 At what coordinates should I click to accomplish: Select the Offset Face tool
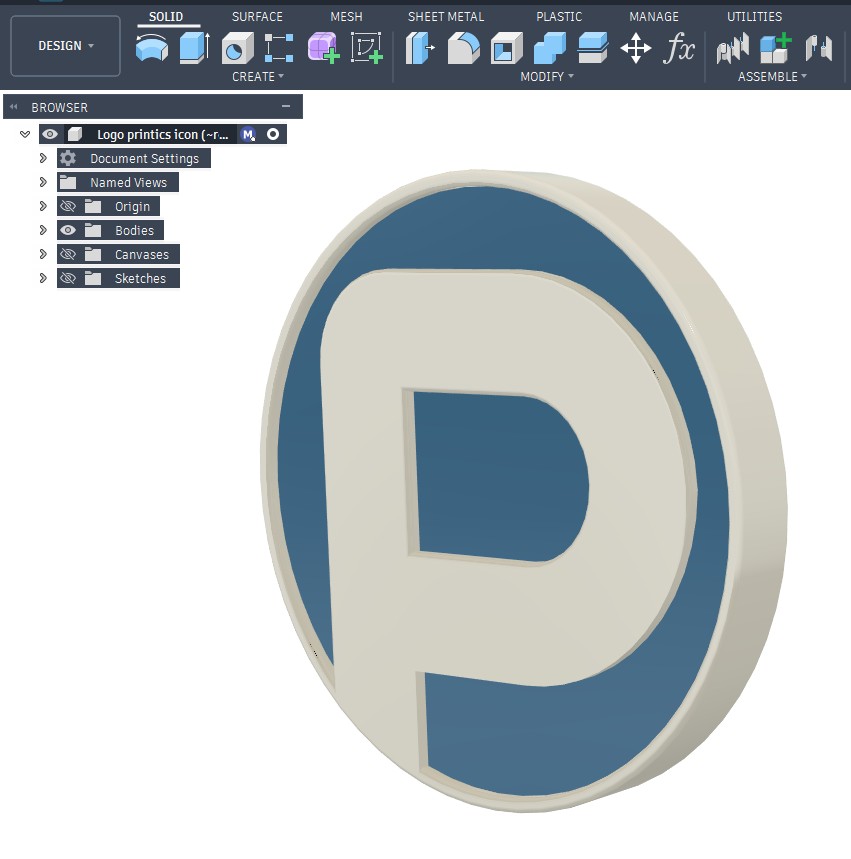[592, 48]
